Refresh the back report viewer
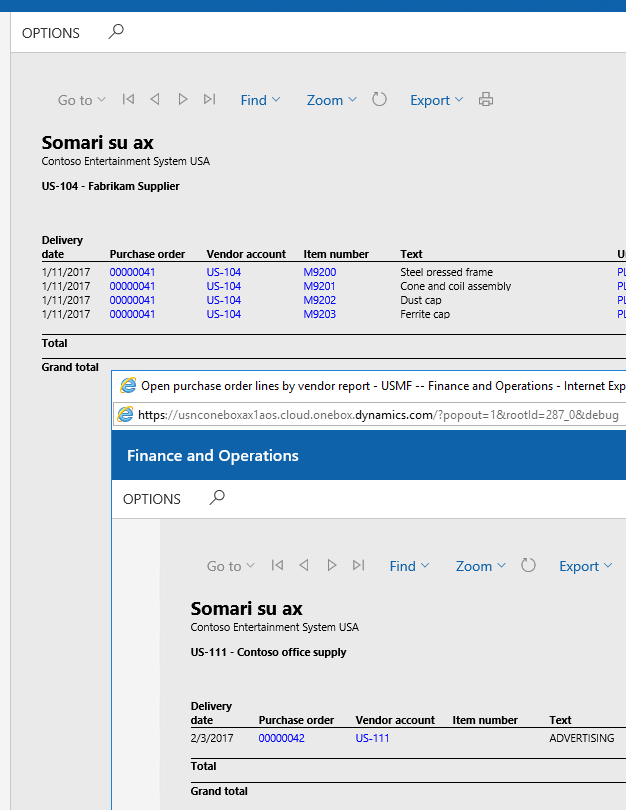626x810 pixels. point(379,99)
